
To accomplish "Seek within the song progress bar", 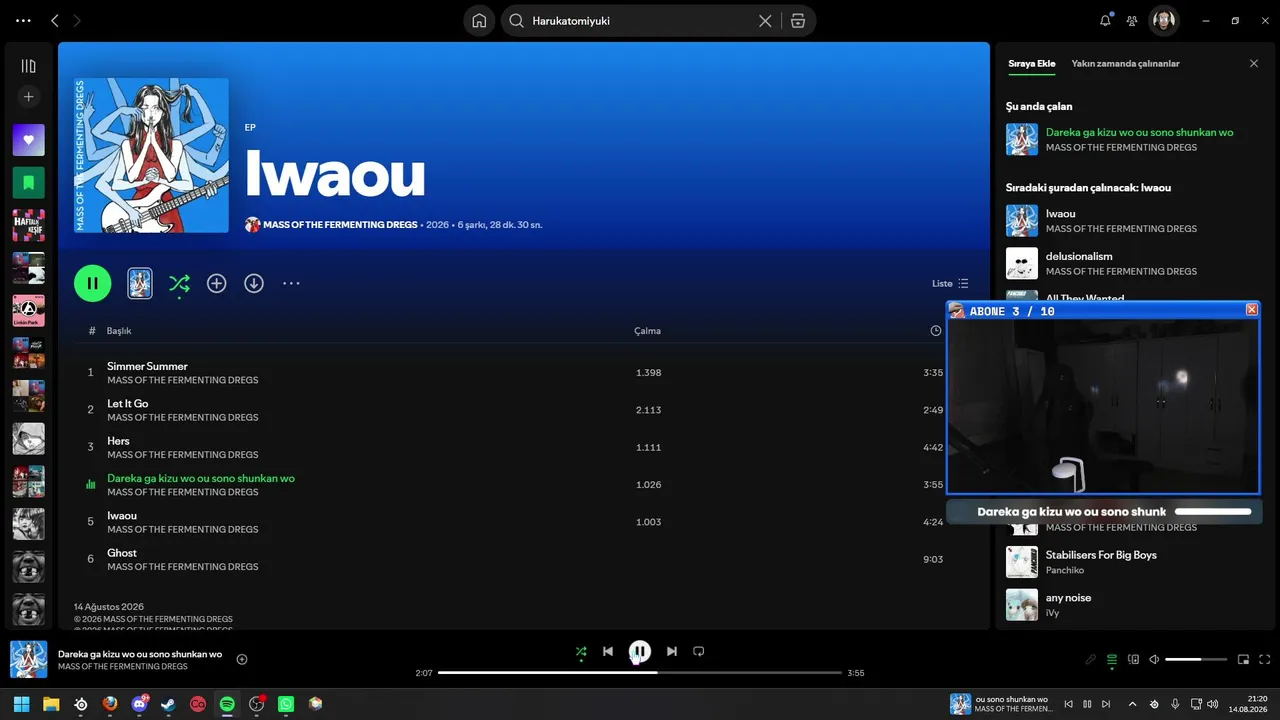I will [640, 673].
